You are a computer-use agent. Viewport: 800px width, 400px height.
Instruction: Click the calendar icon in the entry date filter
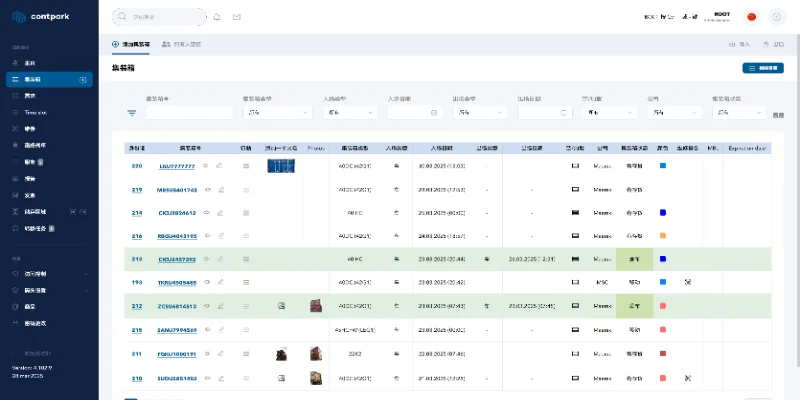click(435, 113)
